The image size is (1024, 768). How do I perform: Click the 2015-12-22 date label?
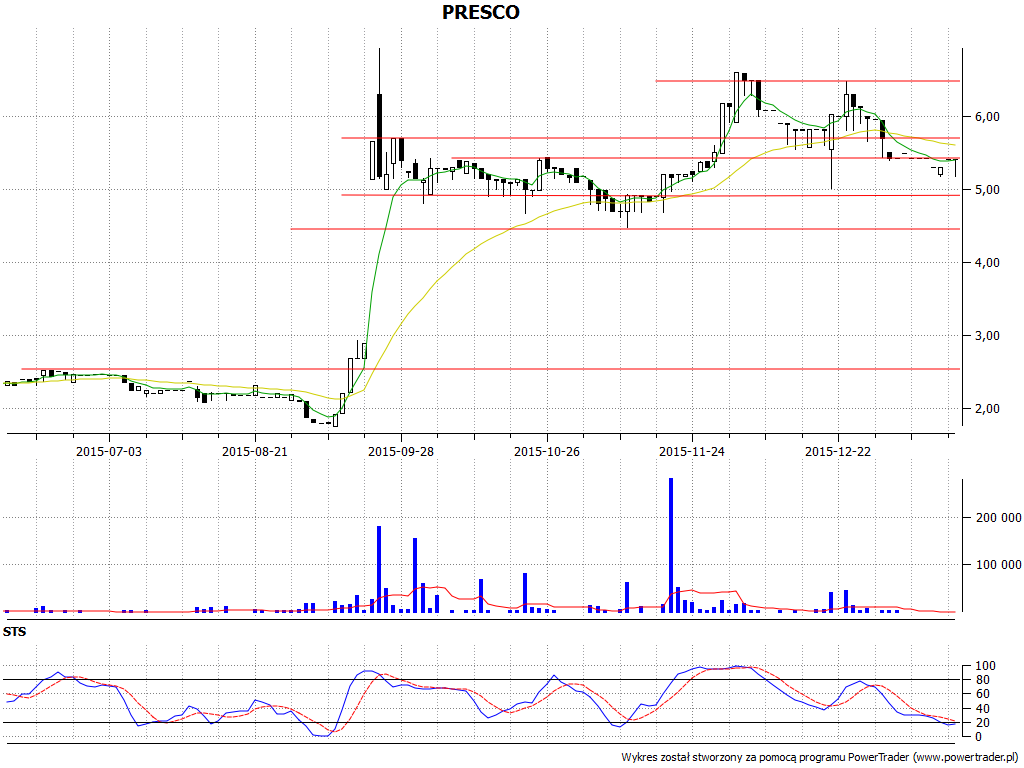pyautogui.click(x=838, y=451)
